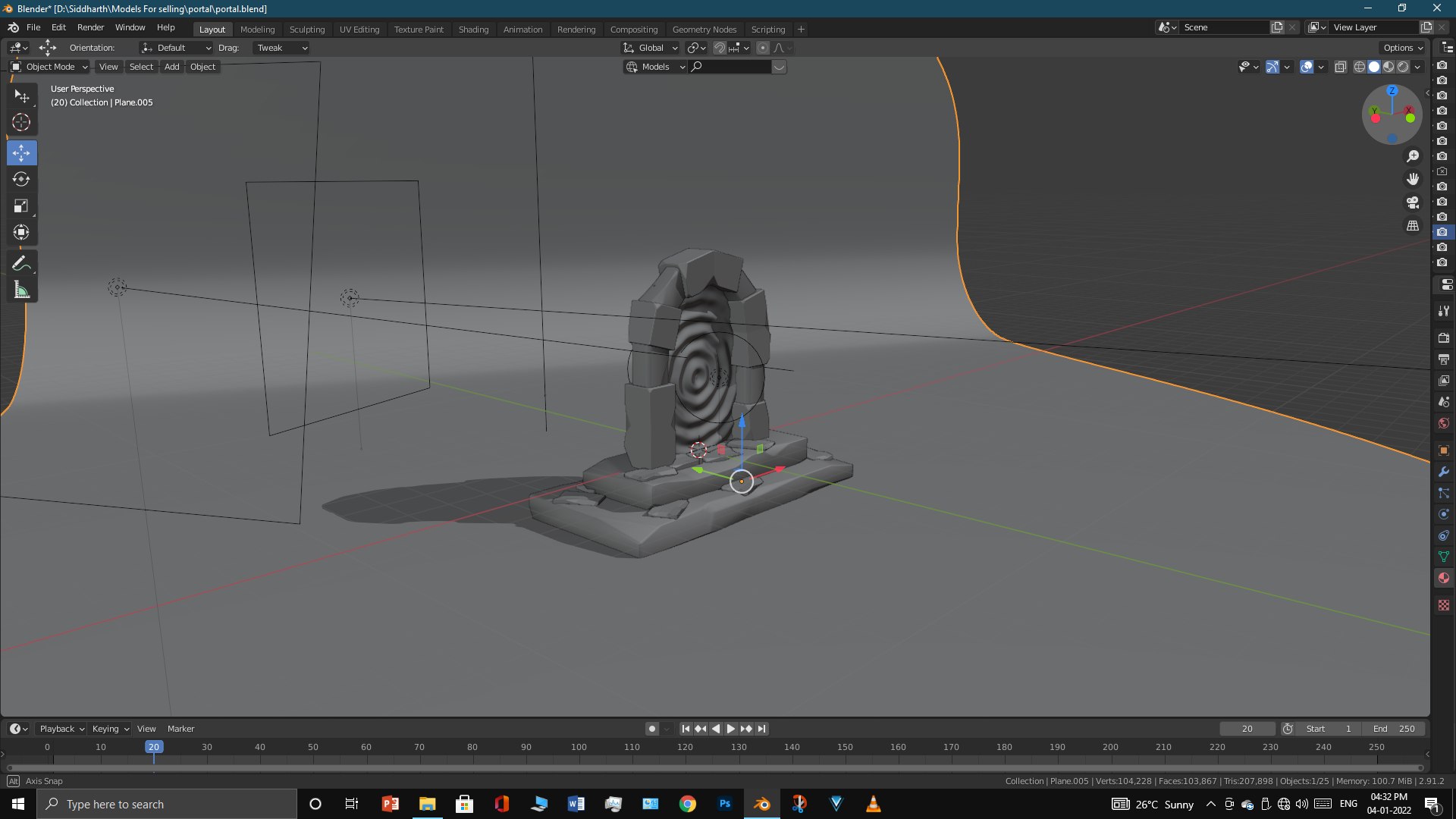Open the Tweak drag dropdown
1456x819 pixels.
click(x=281, y=48)
